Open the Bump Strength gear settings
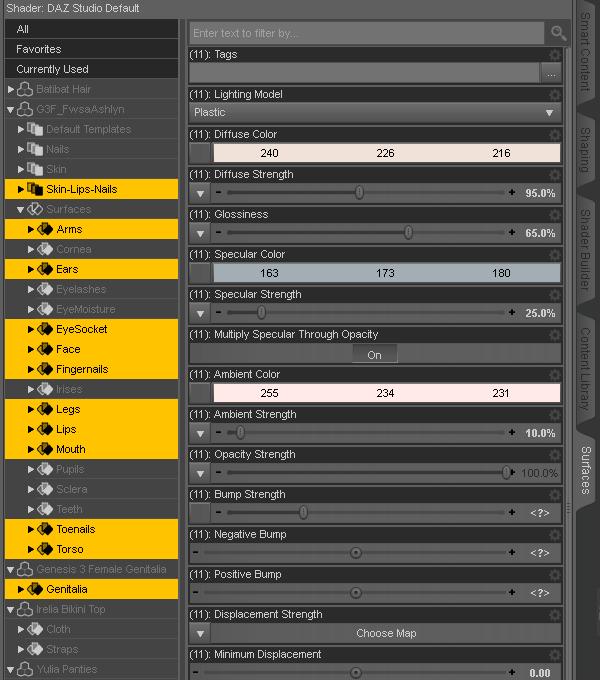 (554, 495)
